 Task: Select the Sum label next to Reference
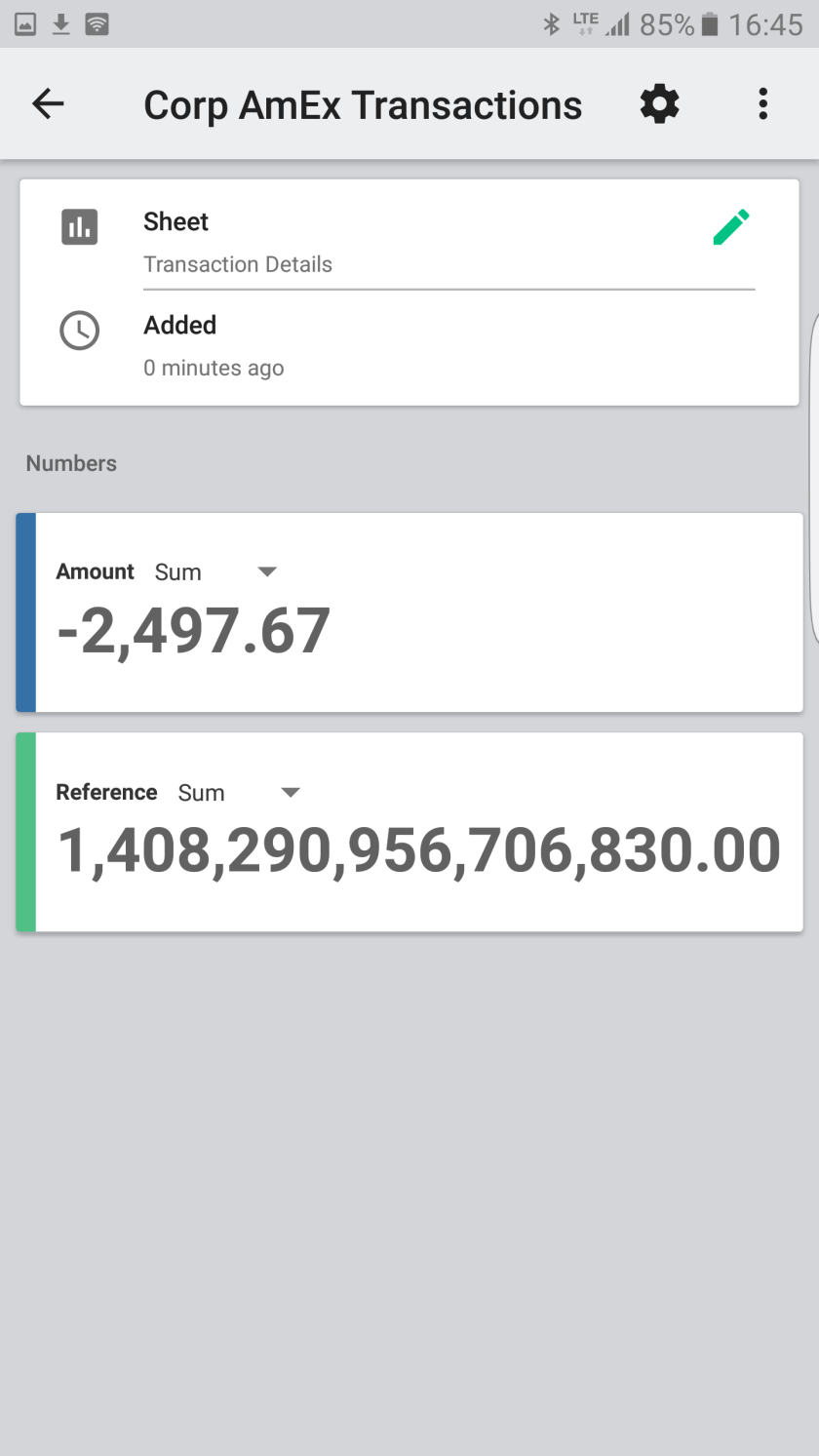(201, 793)
